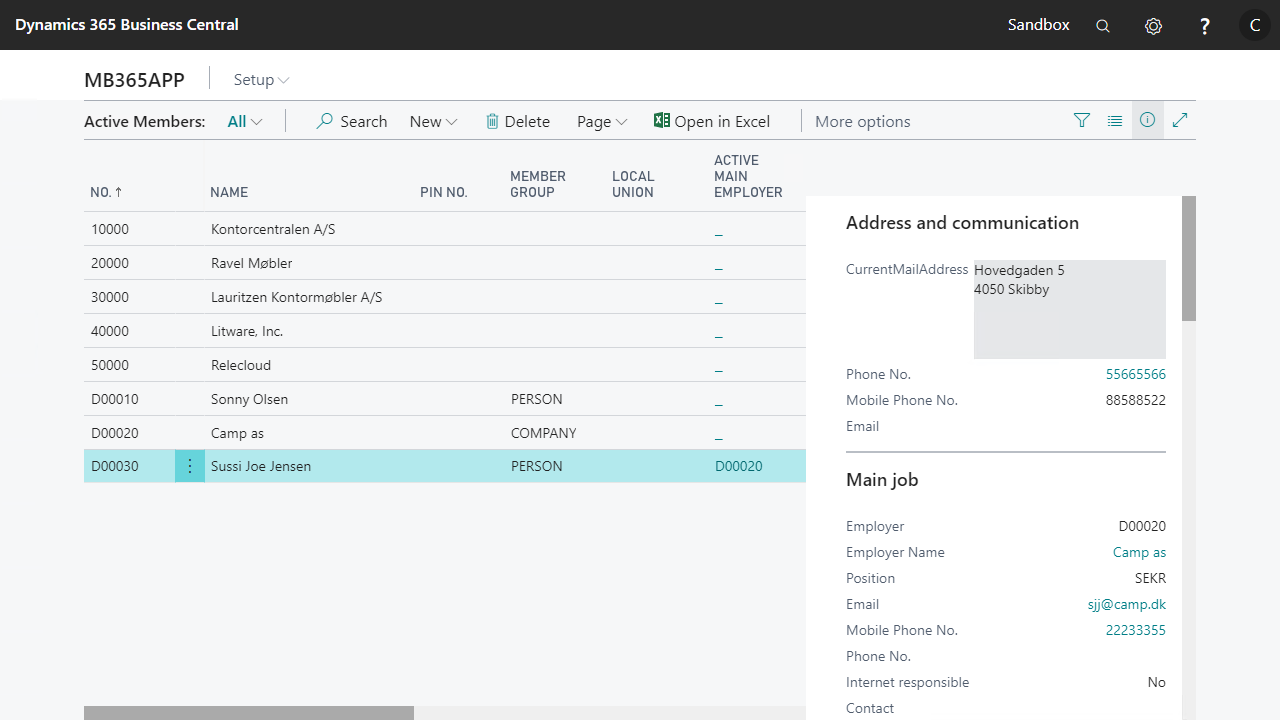Image resolution: width=1280 pixels, height=720 pixels.
Task: Click Position value SEKR
Action: pyautogui.click(x=1150, y=578)
